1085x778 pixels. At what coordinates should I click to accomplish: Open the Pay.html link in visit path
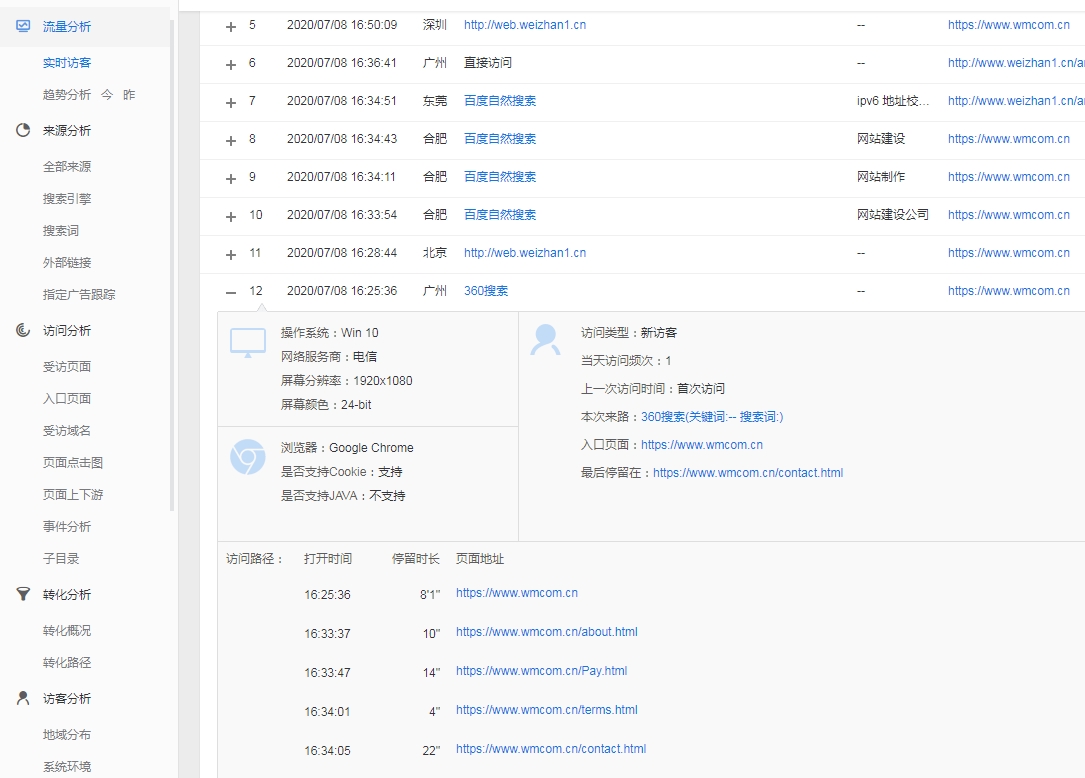541,671
